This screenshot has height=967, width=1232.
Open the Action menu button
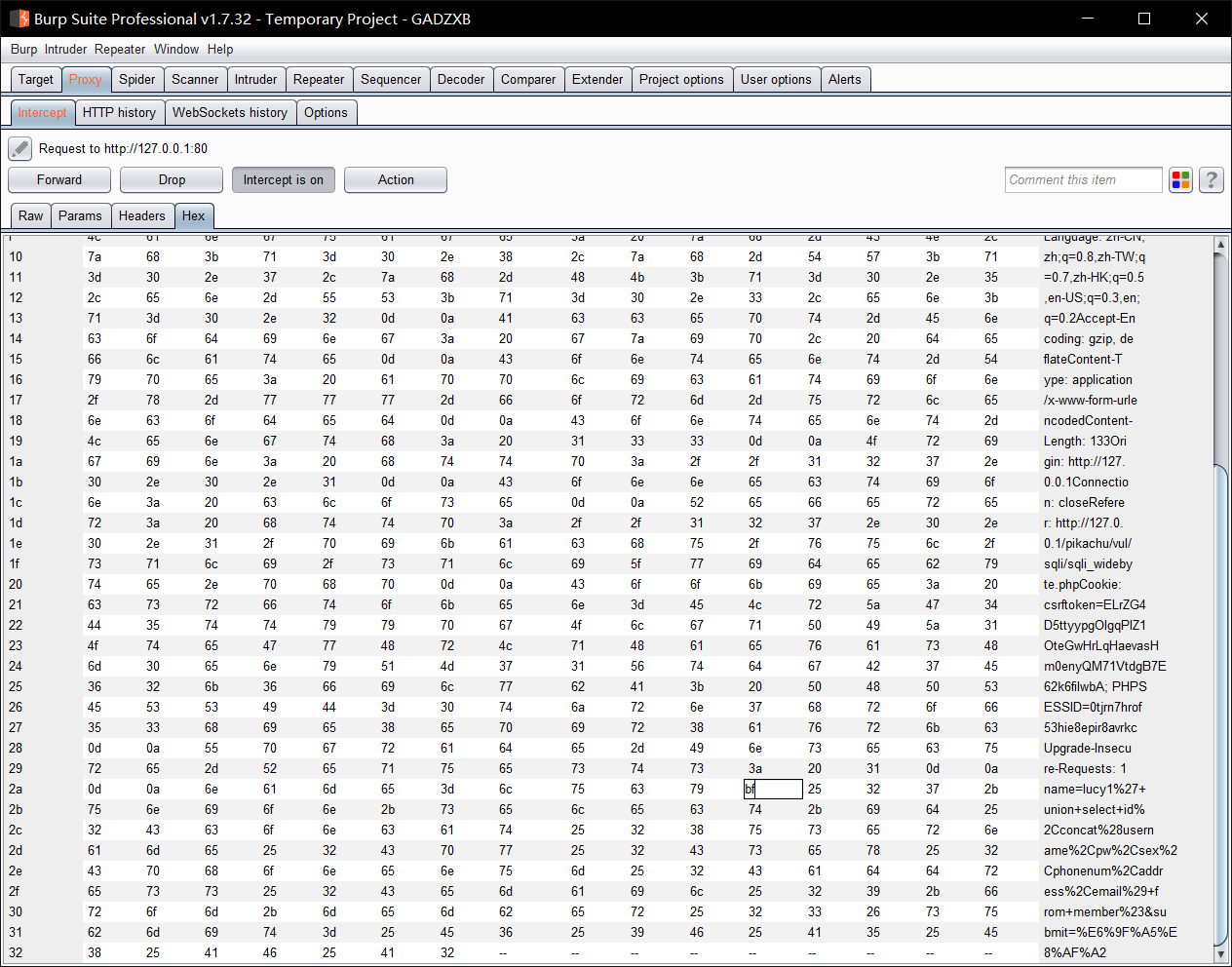coord(396,179)
